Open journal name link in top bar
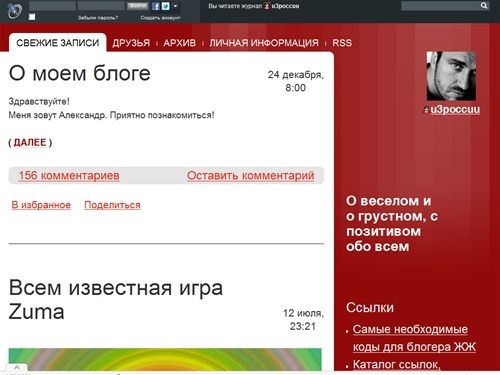Image resolution: width=500 pixels, height=375 pixels. [x=285, y=6]
